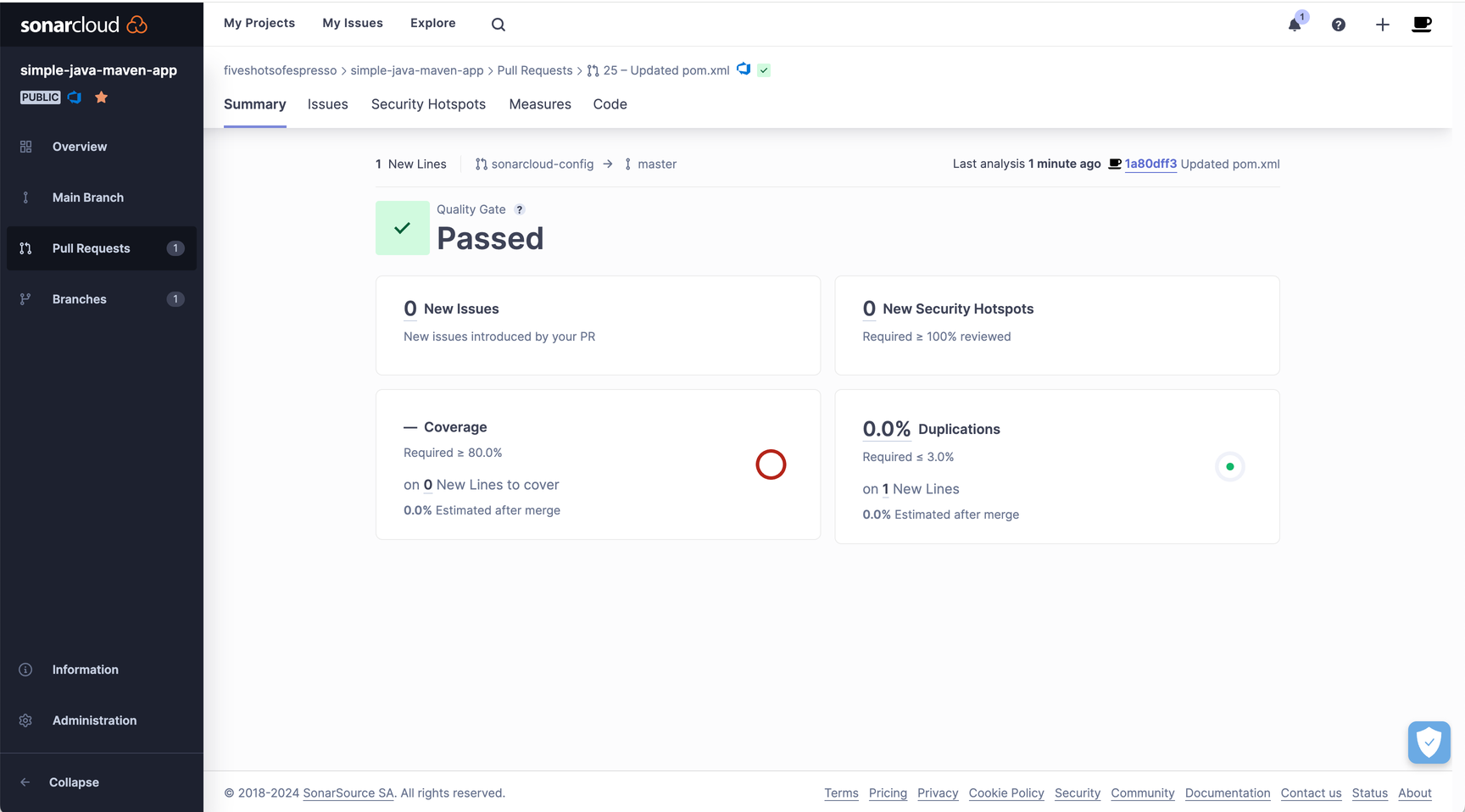Click the Duplications green status circle
Image resolution: width=1465 pixels, height=812 pixels.
point(1229,466)
